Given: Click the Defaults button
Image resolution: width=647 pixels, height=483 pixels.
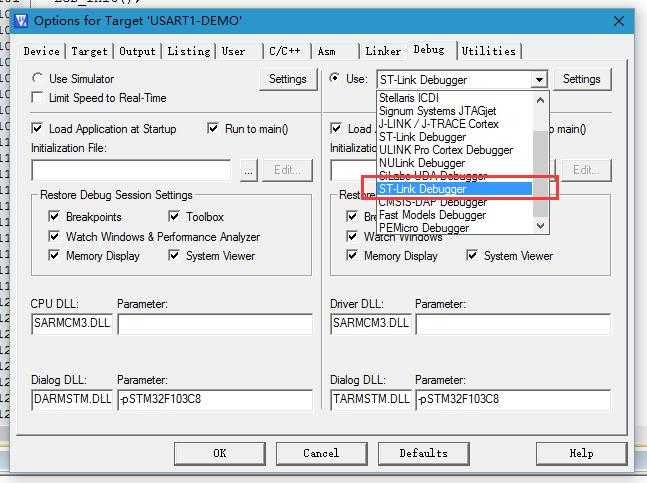Looking at the screenshot, I should click(x=423, y=453).
